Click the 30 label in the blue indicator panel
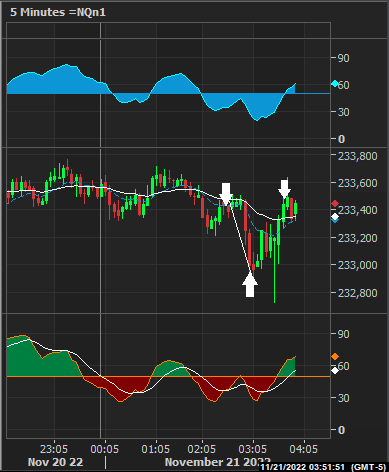This screenshot has width=389, height=472. click(x=344, y=112)
